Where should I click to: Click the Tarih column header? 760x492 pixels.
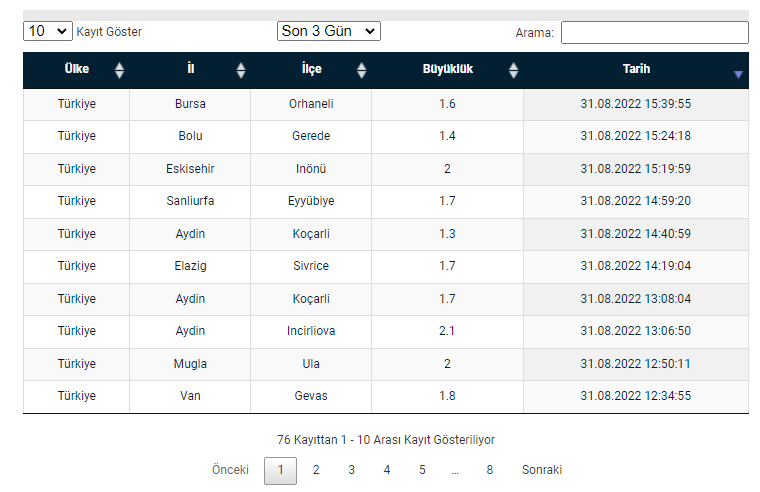tap(636, 70)
